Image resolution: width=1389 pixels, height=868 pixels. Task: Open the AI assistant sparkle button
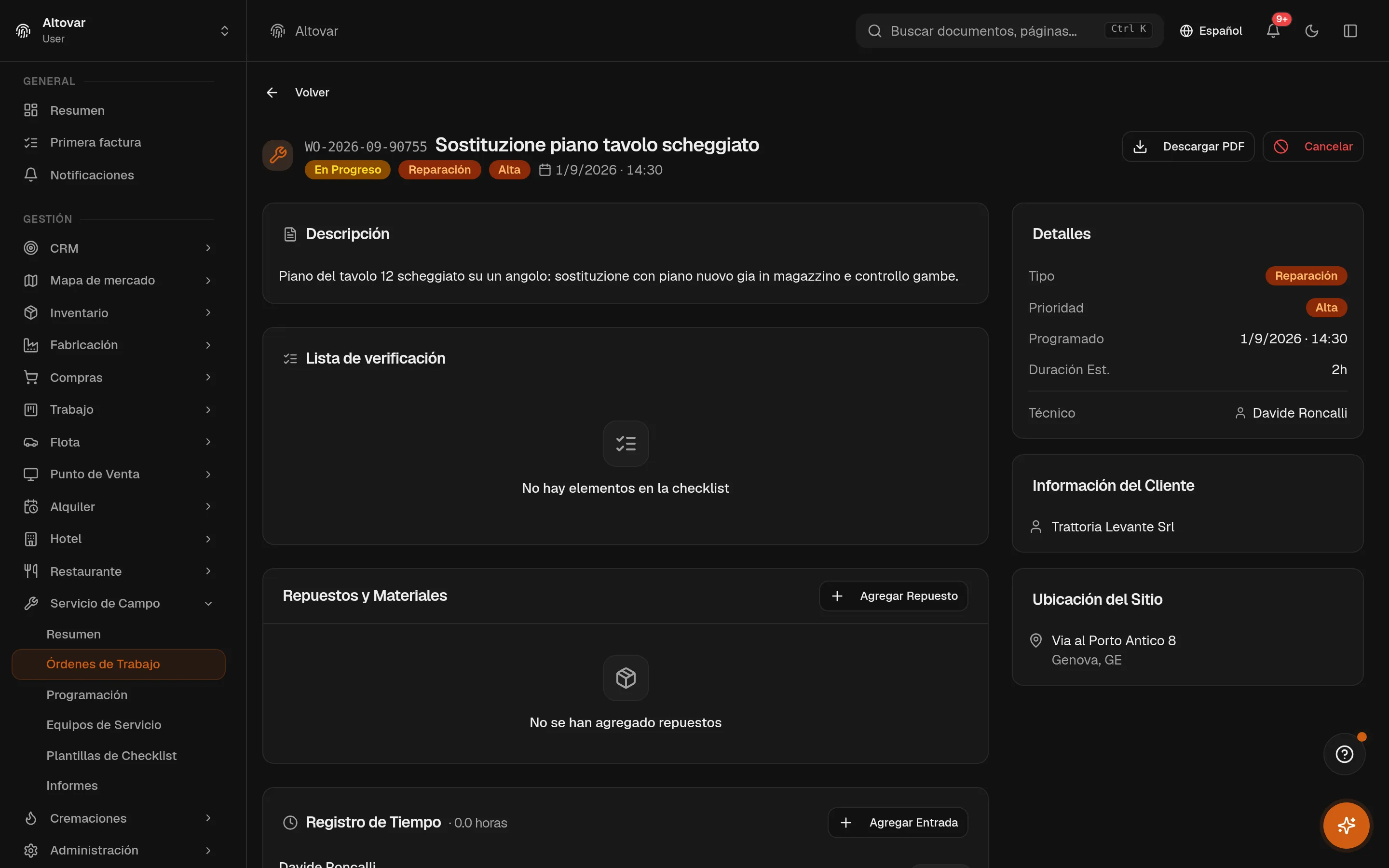1346,826
